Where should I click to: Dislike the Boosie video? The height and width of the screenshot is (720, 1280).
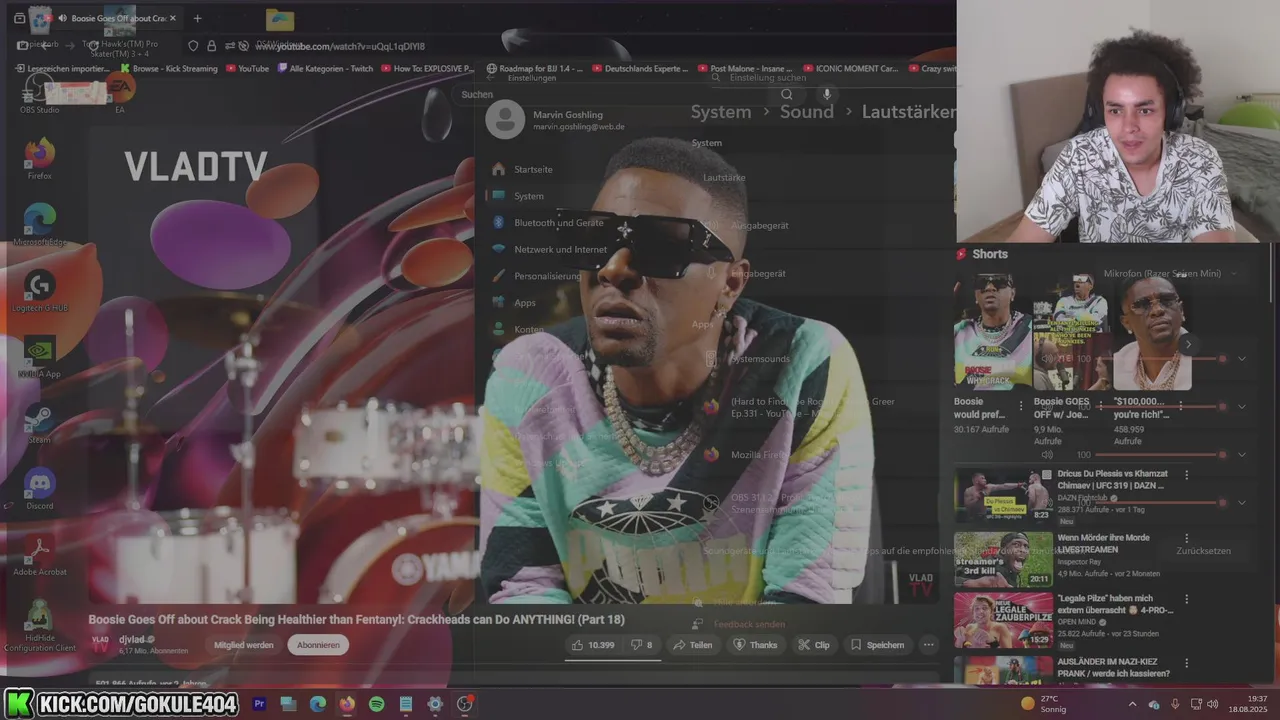click(641, 645)
